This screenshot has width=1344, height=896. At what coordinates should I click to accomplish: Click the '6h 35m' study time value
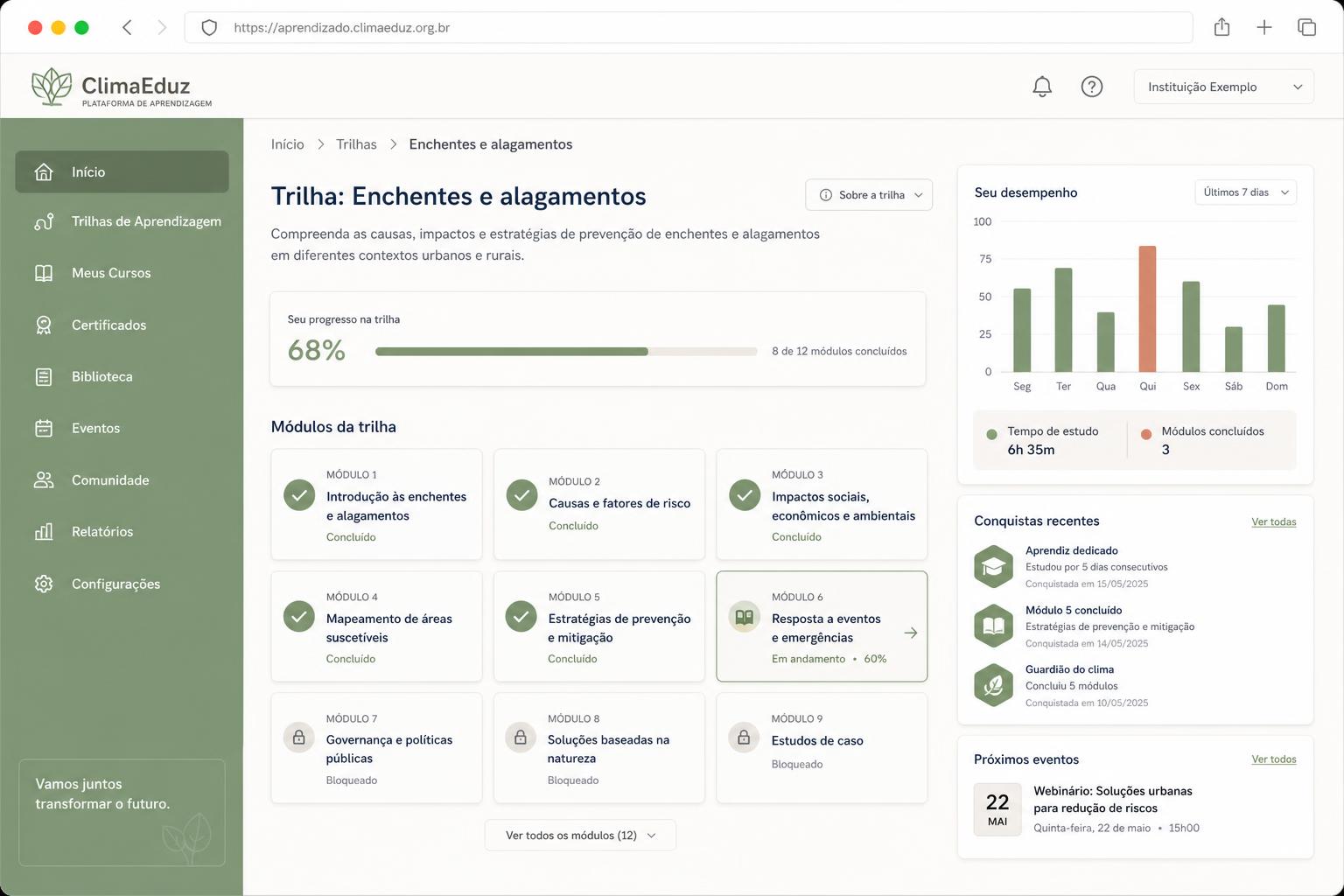click(x=1031, y=450)
